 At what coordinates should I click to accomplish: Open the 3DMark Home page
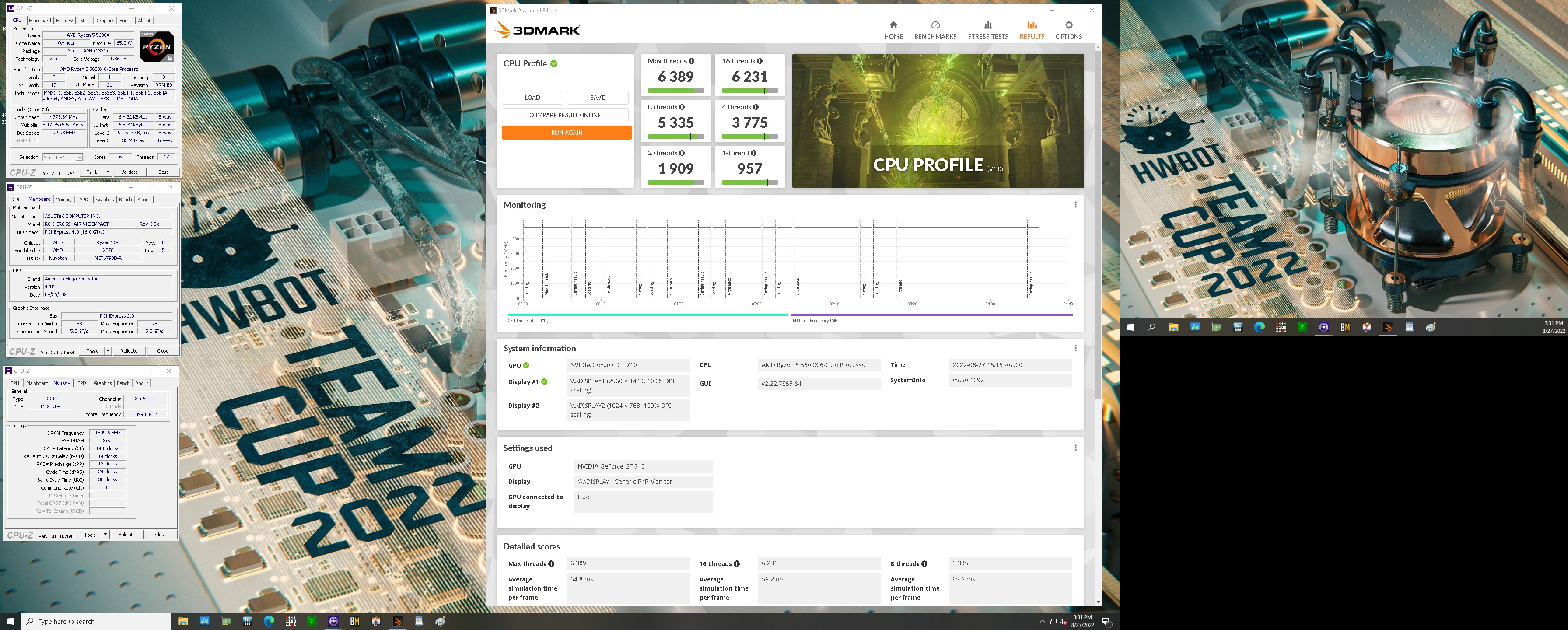tap(893, 29)
